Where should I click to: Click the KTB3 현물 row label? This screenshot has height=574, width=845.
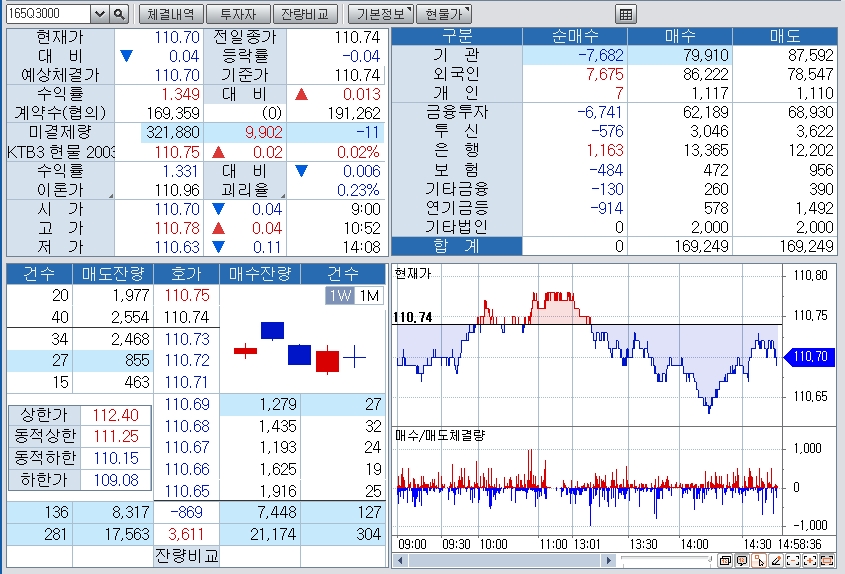tap(60, 152)
